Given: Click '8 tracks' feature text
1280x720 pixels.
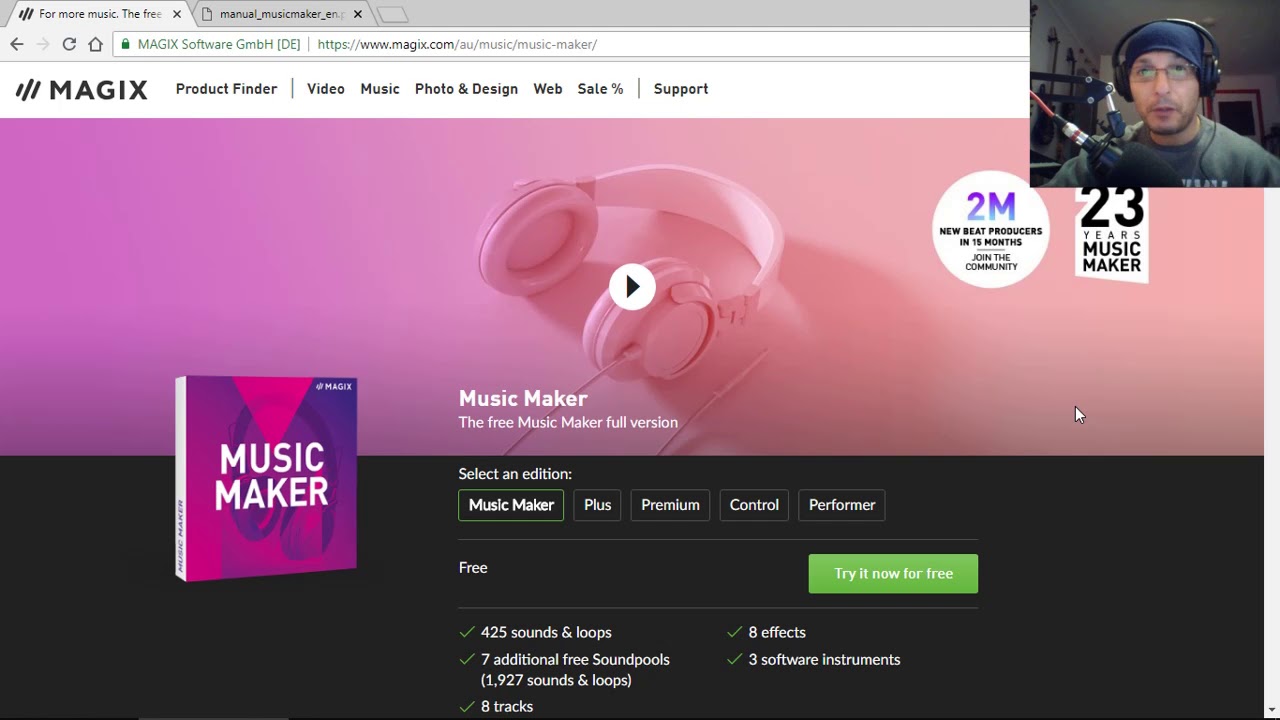Looking at the screenshot, I should [x=507, y=706].
